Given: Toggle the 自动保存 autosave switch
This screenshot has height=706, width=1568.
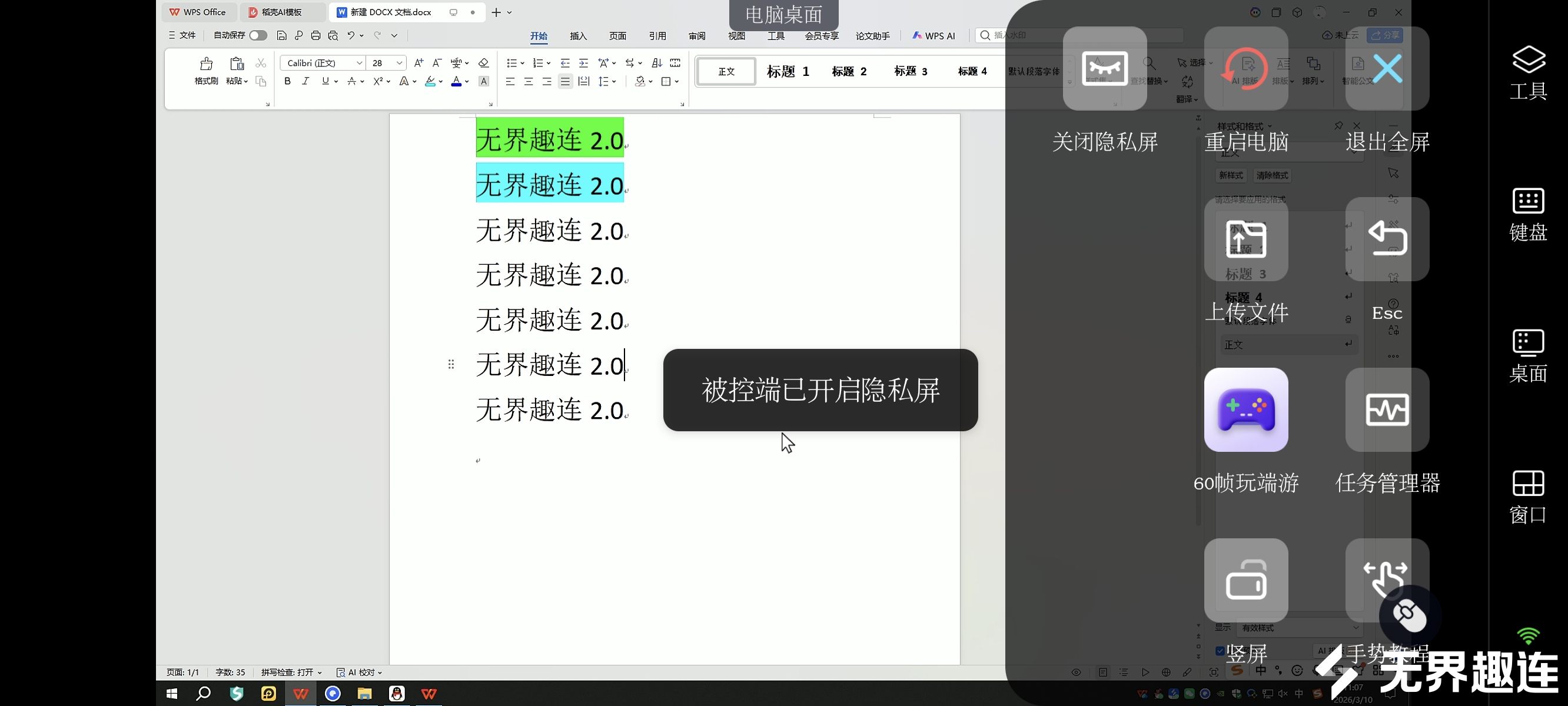Looking at the screenshot, I should [258, 35].
